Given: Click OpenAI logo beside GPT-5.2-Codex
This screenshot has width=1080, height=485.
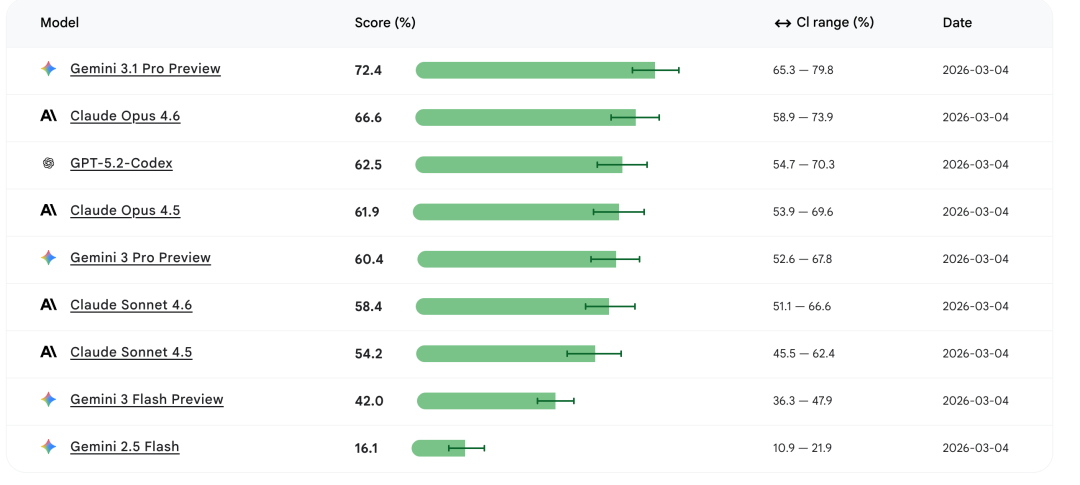Looking at the screenshot, I should point(48,164).
